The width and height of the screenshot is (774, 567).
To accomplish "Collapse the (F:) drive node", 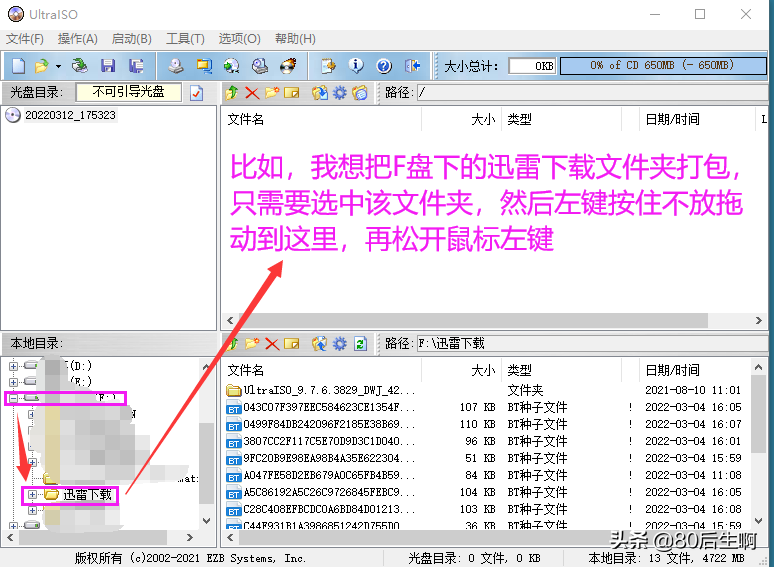I will (x=13, y=398).
